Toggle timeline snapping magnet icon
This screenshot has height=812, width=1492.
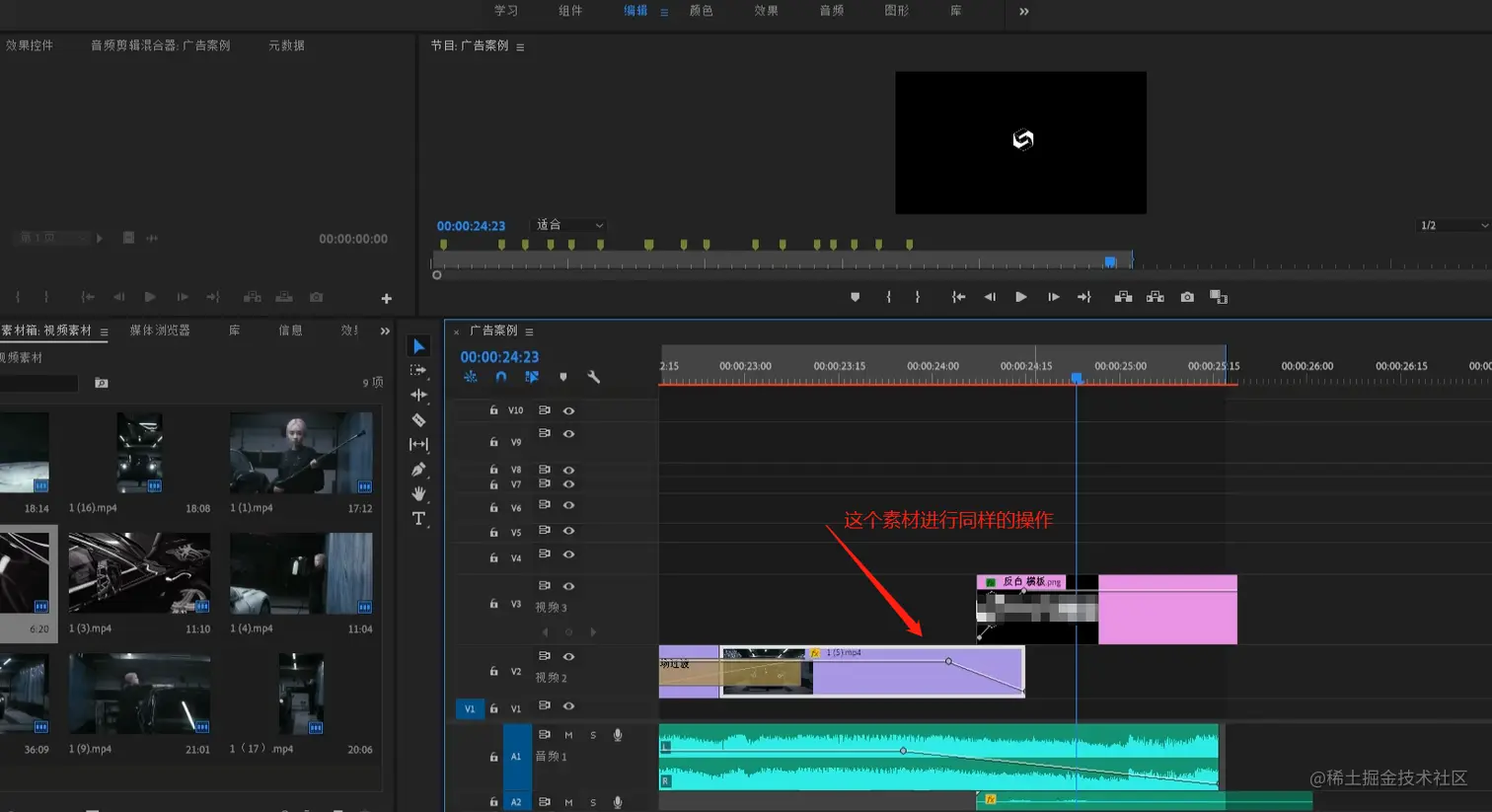pos(501,377)
